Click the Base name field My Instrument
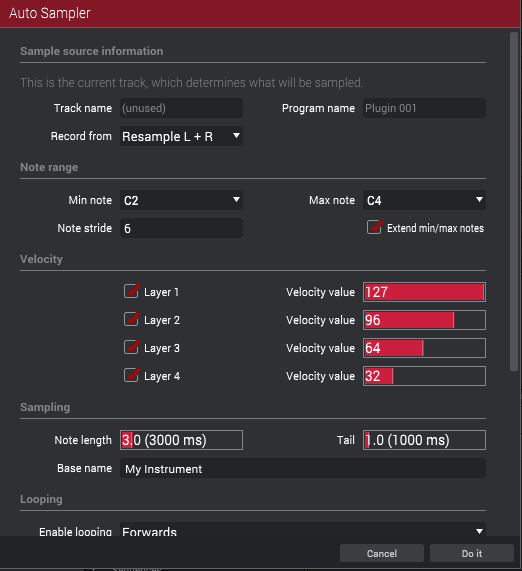This screenshot has height=571, width=522. [302, 468]
